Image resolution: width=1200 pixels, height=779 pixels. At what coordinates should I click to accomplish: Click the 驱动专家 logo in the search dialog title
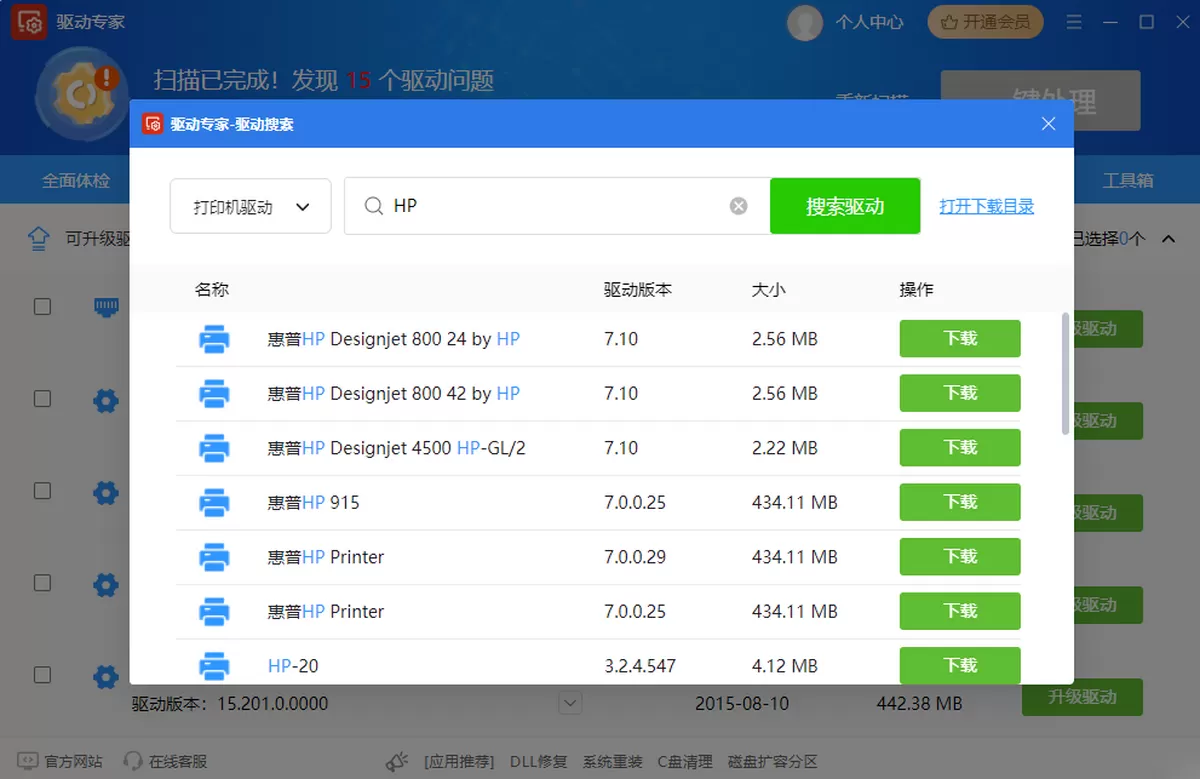tap(153, 124)
